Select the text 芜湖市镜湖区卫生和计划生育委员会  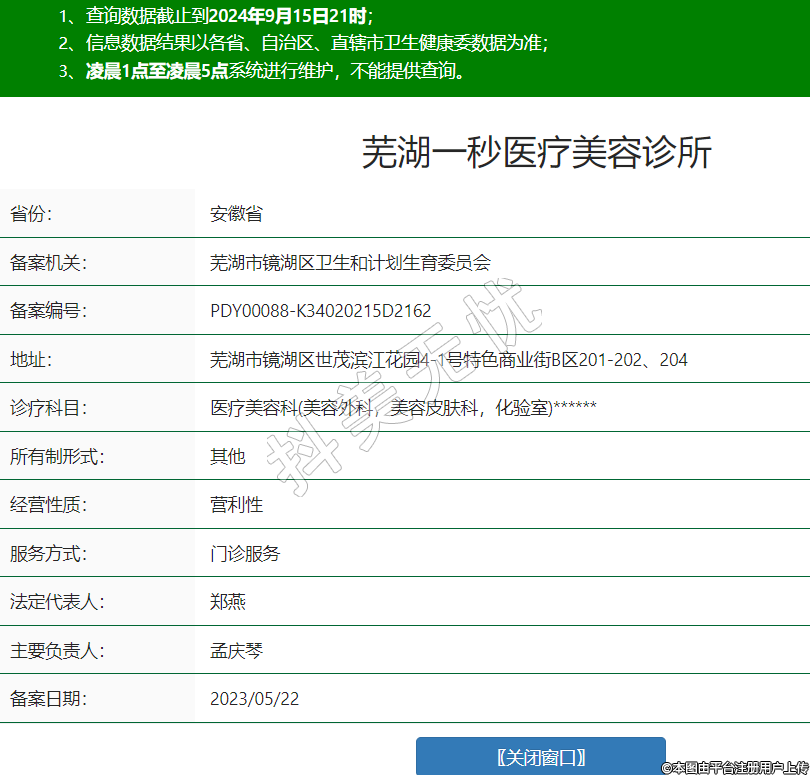point(350,262)
